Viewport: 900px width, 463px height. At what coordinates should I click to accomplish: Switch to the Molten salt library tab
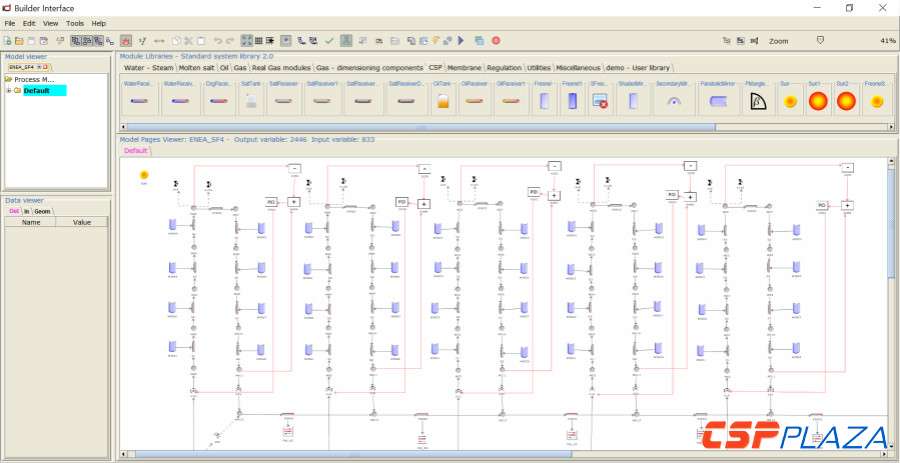point(195,68)
